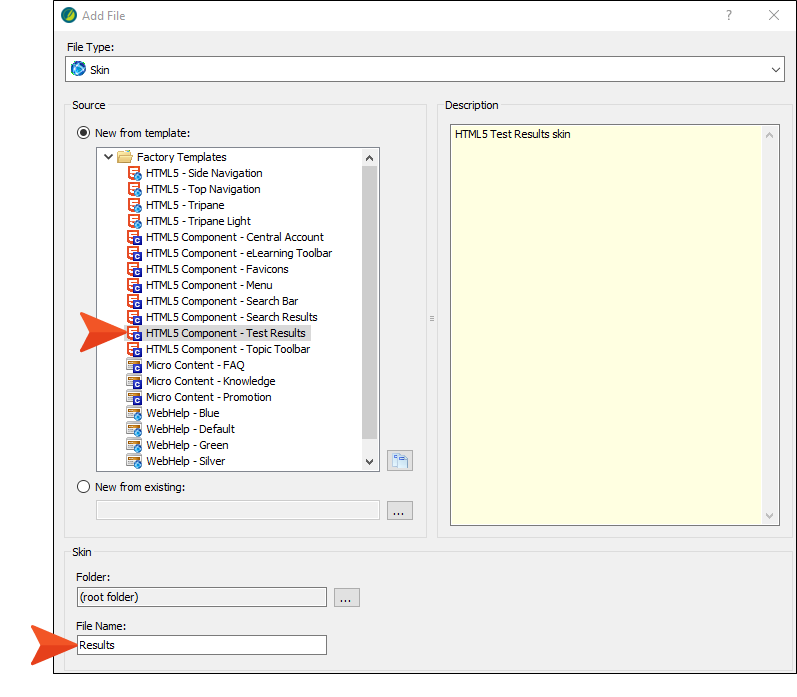Click the Search Results component icon
Viewport: 797px width, 697px height.
click(x=134, y=317)
